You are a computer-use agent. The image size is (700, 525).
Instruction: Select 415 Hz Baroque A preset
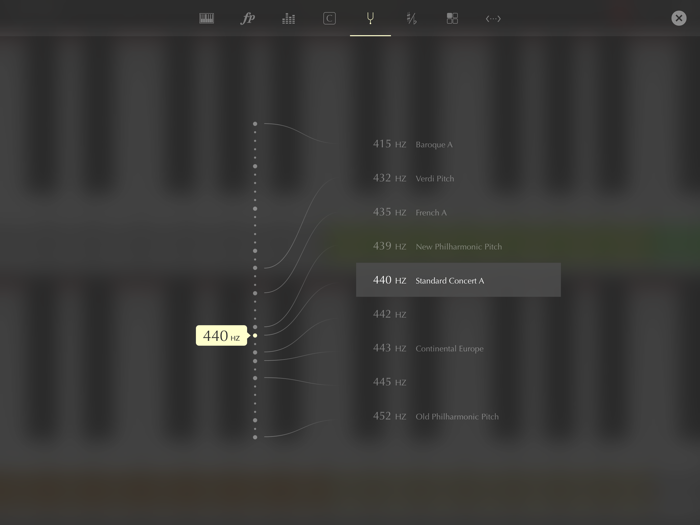(x=458, y=144)
